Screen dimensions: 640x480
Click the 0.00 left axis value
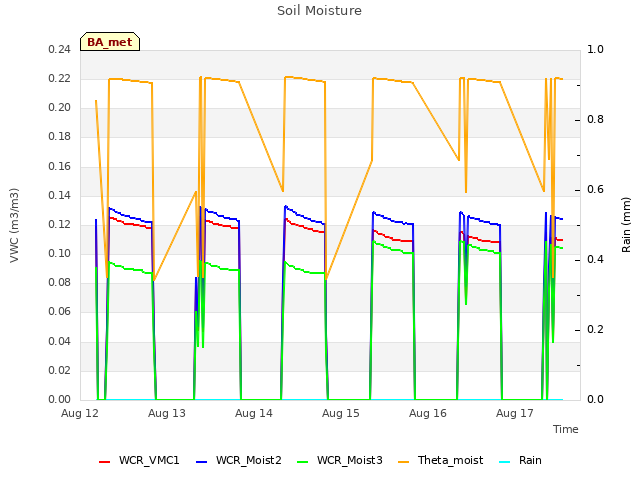pyautogui.click(x=60, y=400)
